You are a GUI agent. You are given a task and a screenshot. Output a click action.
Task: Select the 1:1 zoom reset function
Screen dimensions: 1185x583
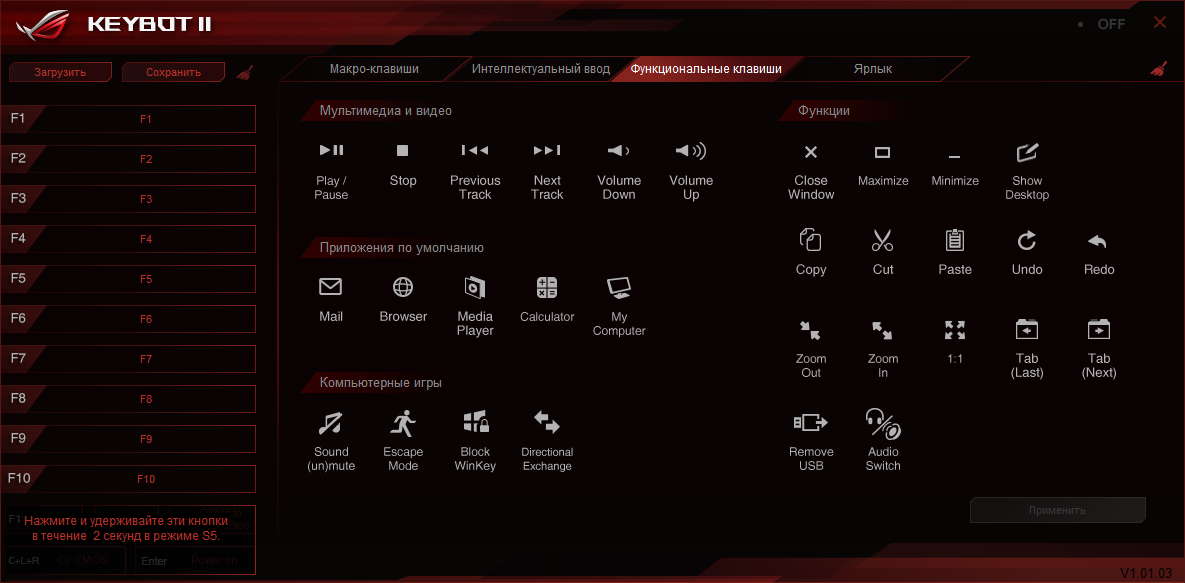click(x=955, y=330)
